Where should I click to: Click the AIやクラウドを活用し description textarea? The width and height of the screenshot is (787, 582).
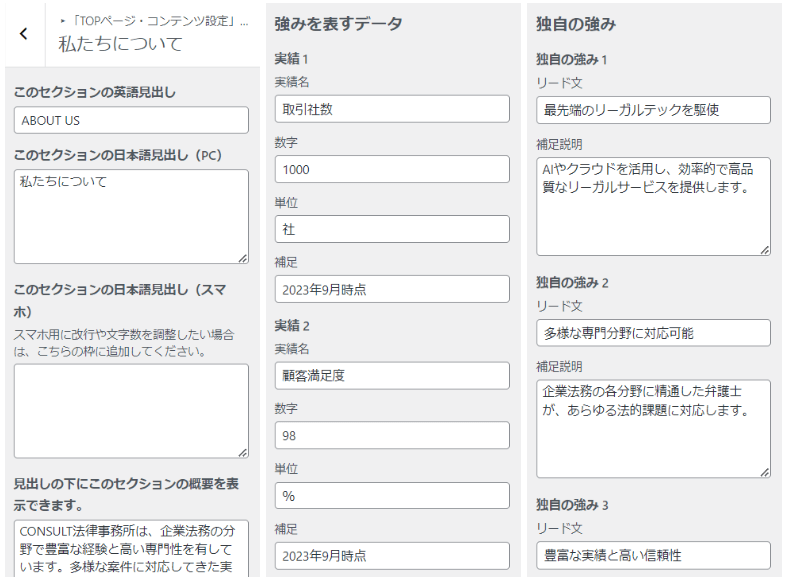coord(653,207)
